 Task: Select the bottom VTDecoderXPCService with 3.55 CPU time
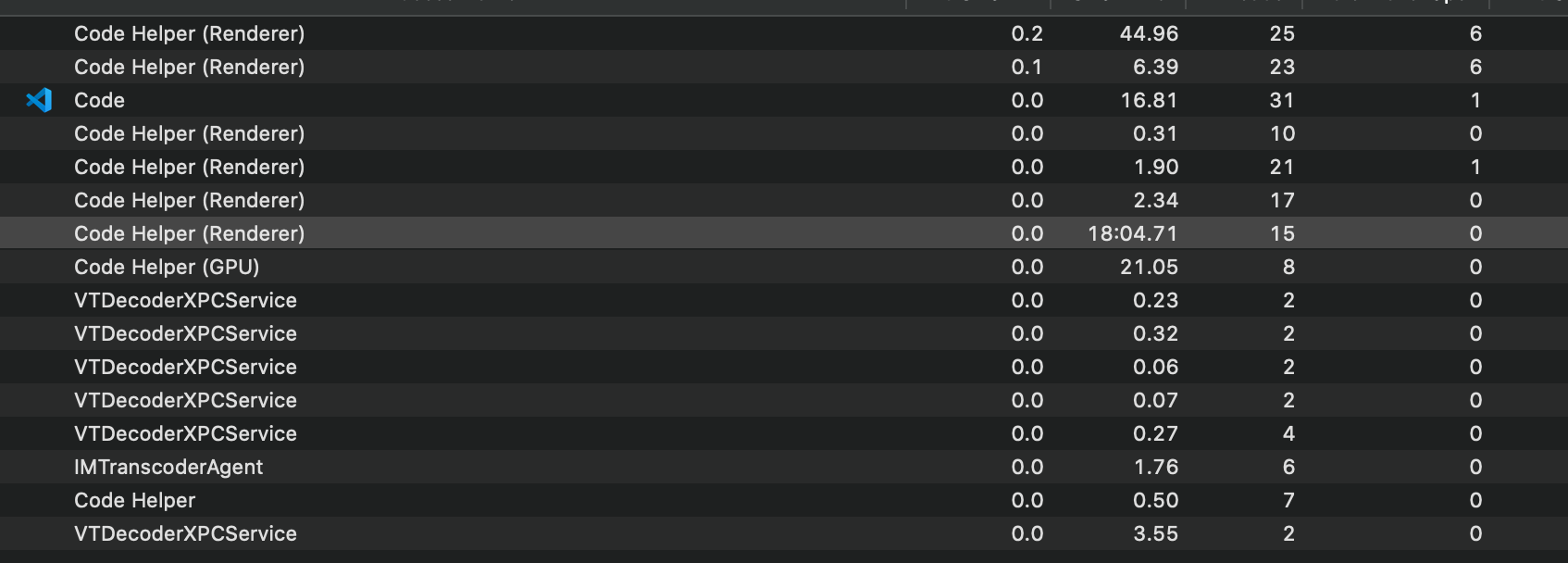pos(370,533)
